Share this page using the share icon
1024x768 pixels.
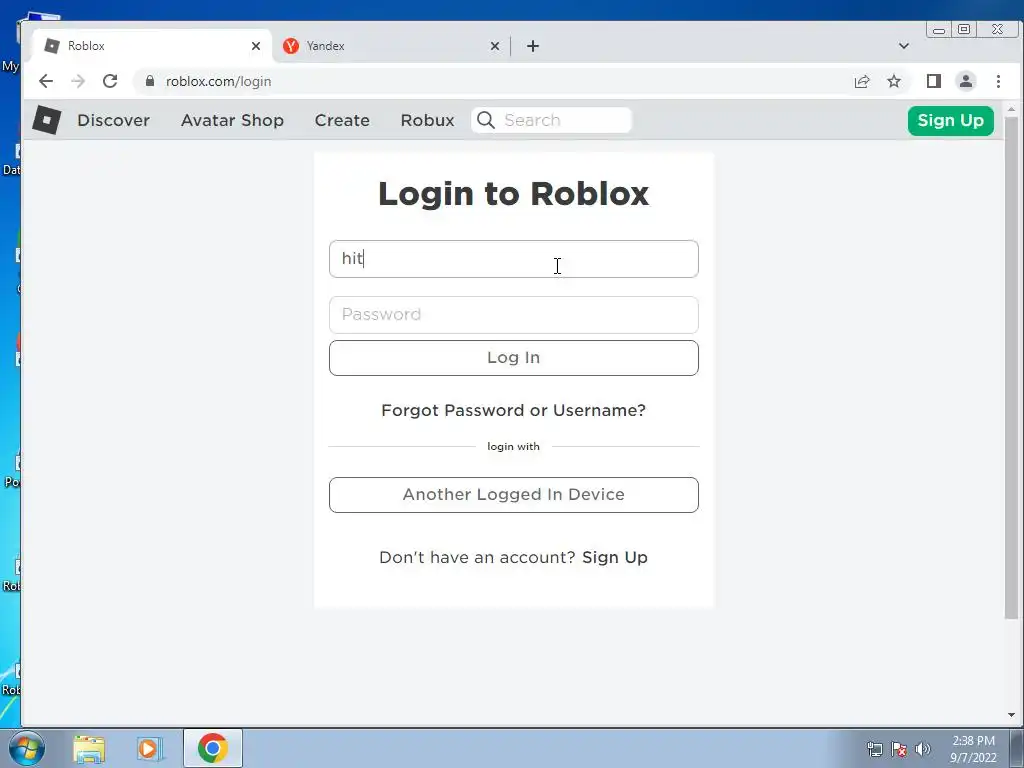862,81
